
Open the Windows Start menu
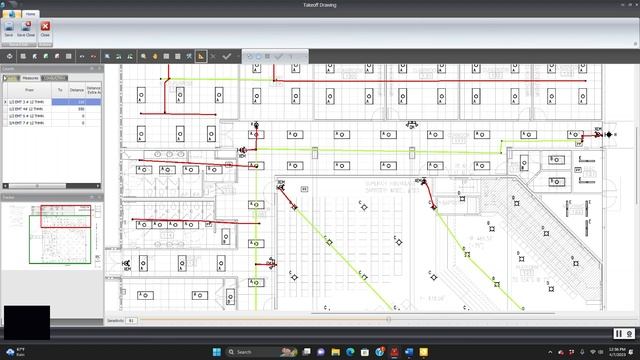point(217,352)
